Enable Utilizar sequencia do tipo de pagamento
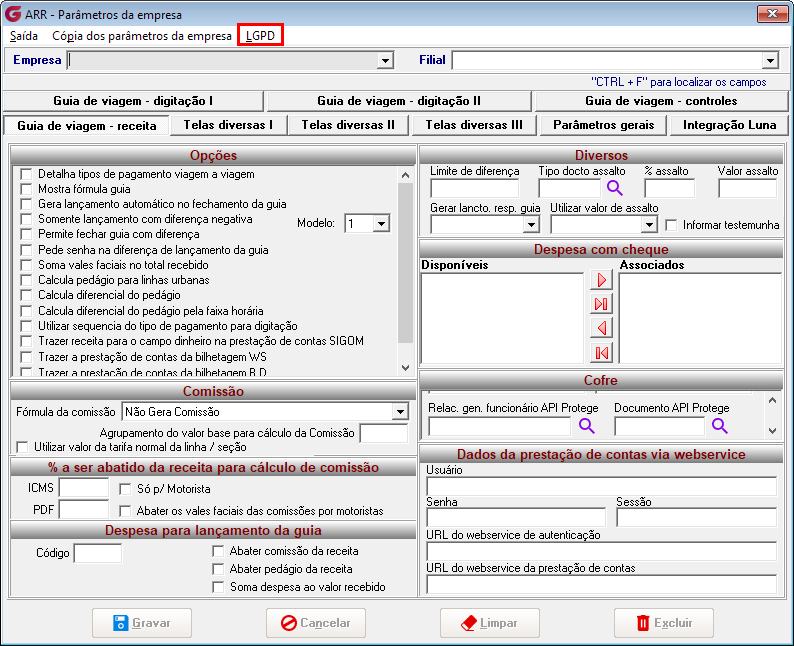Image resolution: width=794 pixels, height=646 pixels. 26,326
